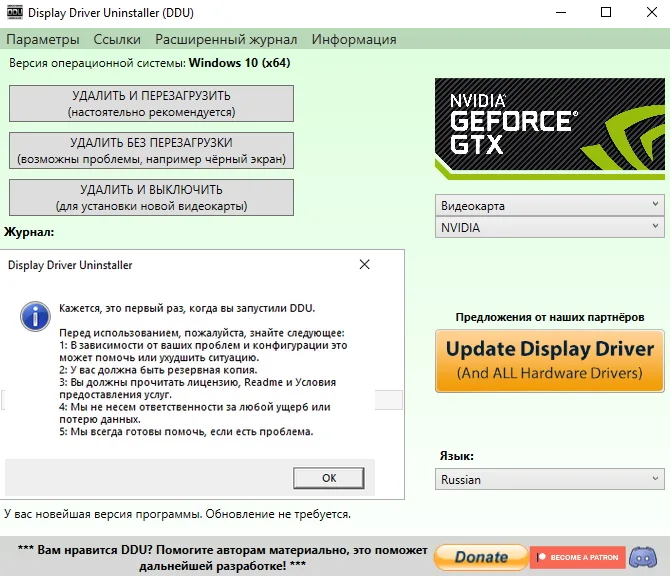
Task: Click the PayPal Donate button
Action: (x=481, y=557)
